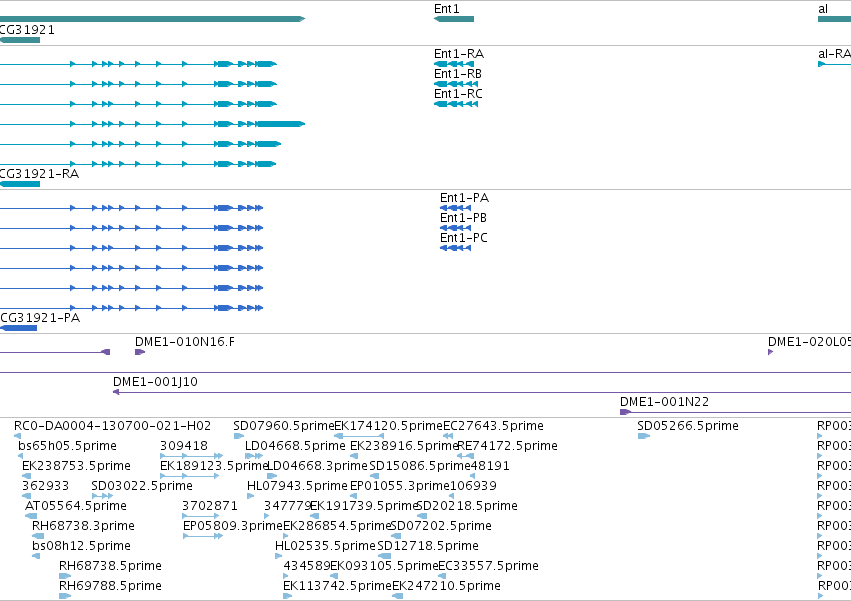Select the Ent1-PA coding sequence glyph
The width and height of the screenshot is (851, 601).
[x=455, y=208]
